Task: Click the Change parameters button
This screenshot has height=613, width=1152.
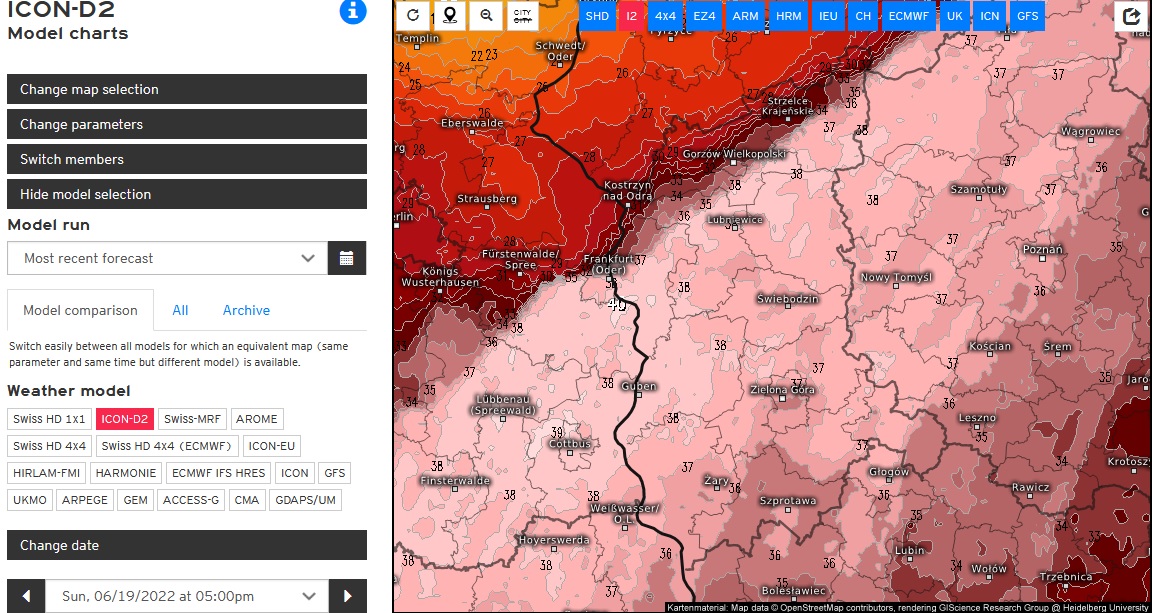Action: (187, 124)
